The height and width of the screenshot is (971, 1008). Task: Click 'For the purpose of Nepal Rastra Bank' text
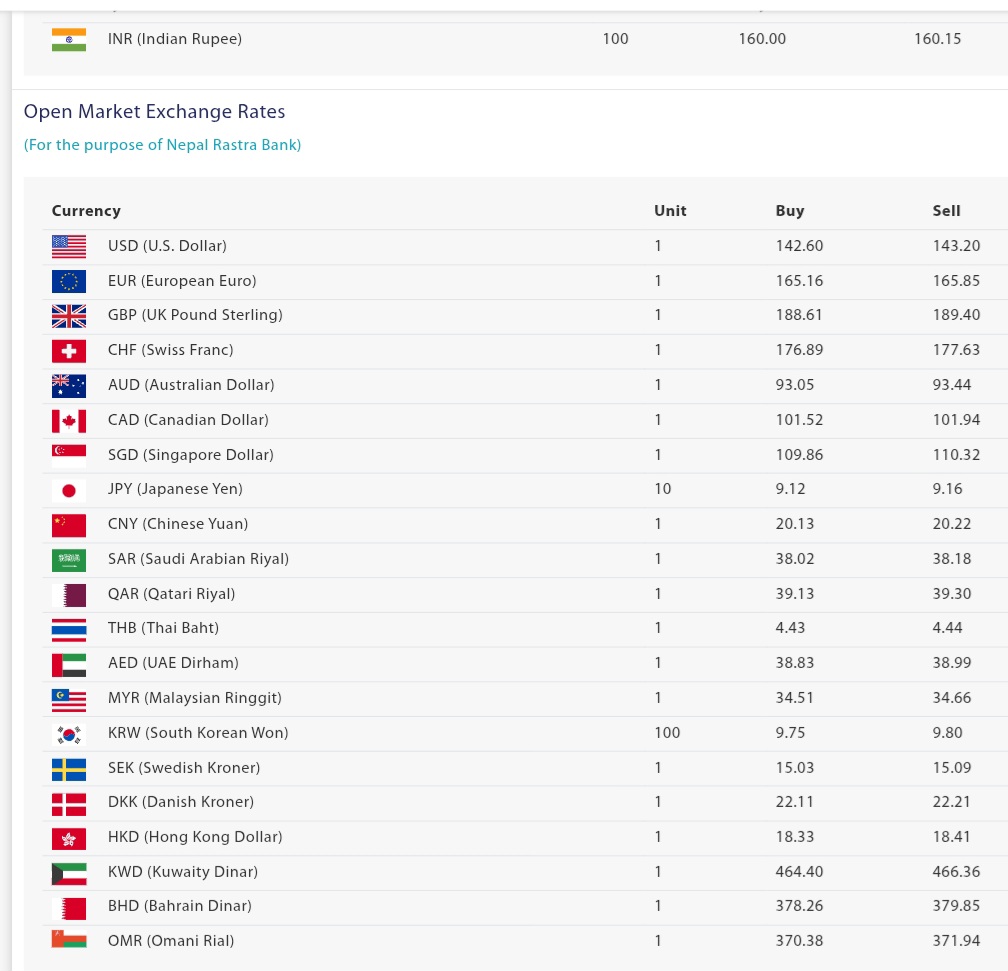click(162, 145)
